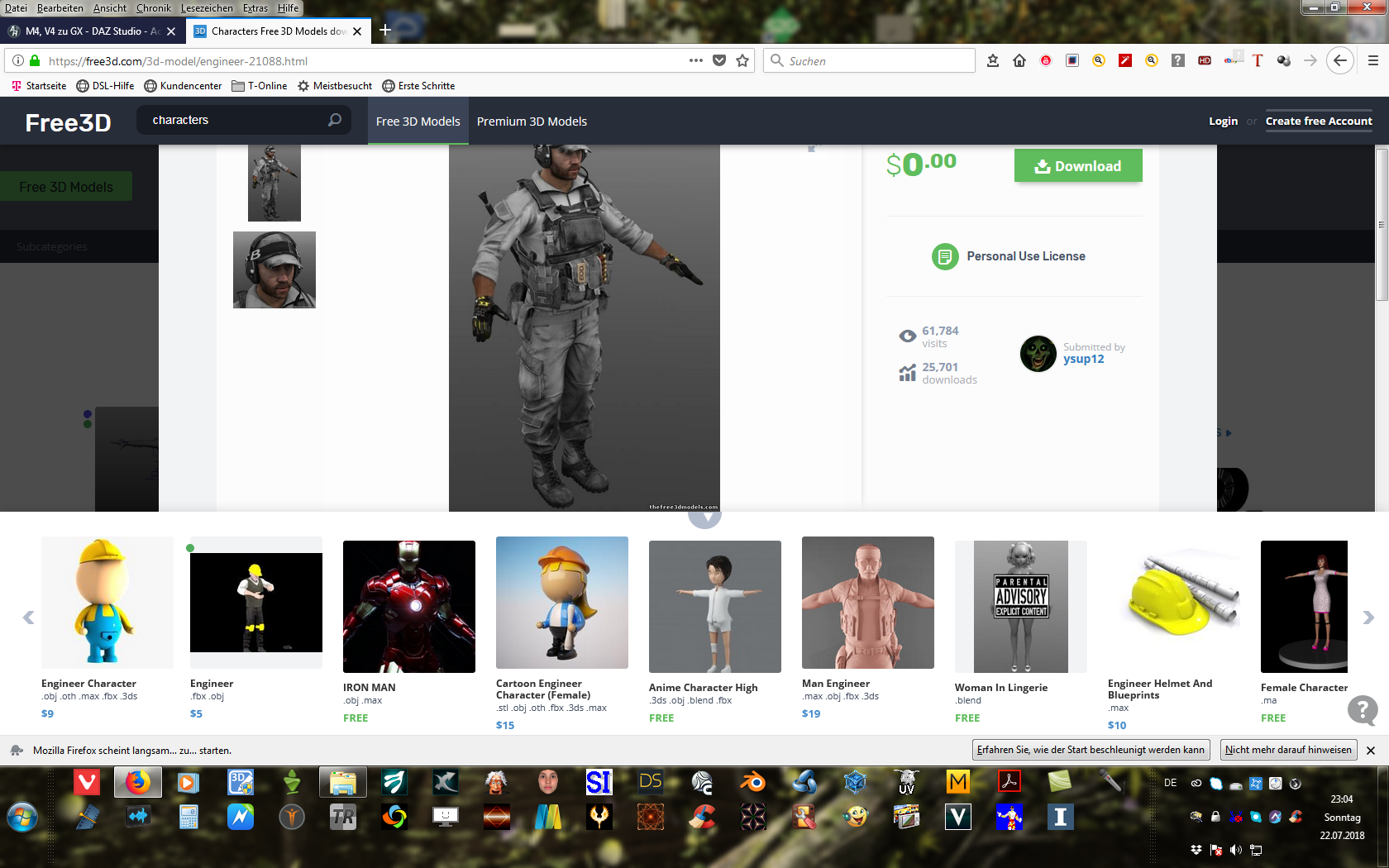Click the Firefox icon in the taskbar
Image resolution: width=1389 pixels, height=868 pixels.
[x=138, y=782]
